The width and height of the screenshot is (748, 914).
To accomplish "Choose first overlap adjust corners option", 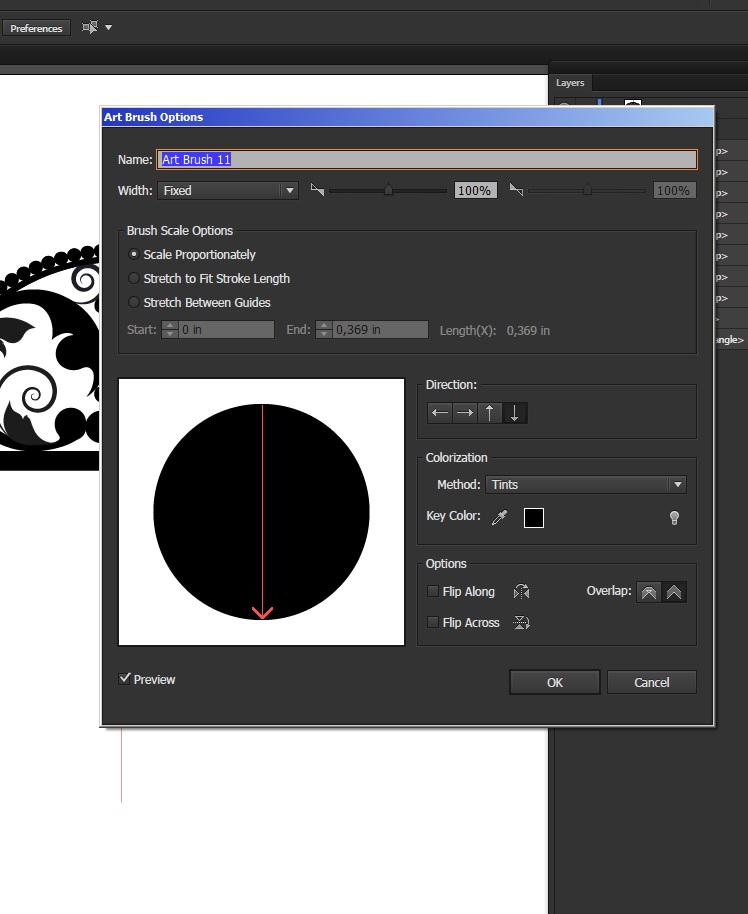I will pos(649,592).
